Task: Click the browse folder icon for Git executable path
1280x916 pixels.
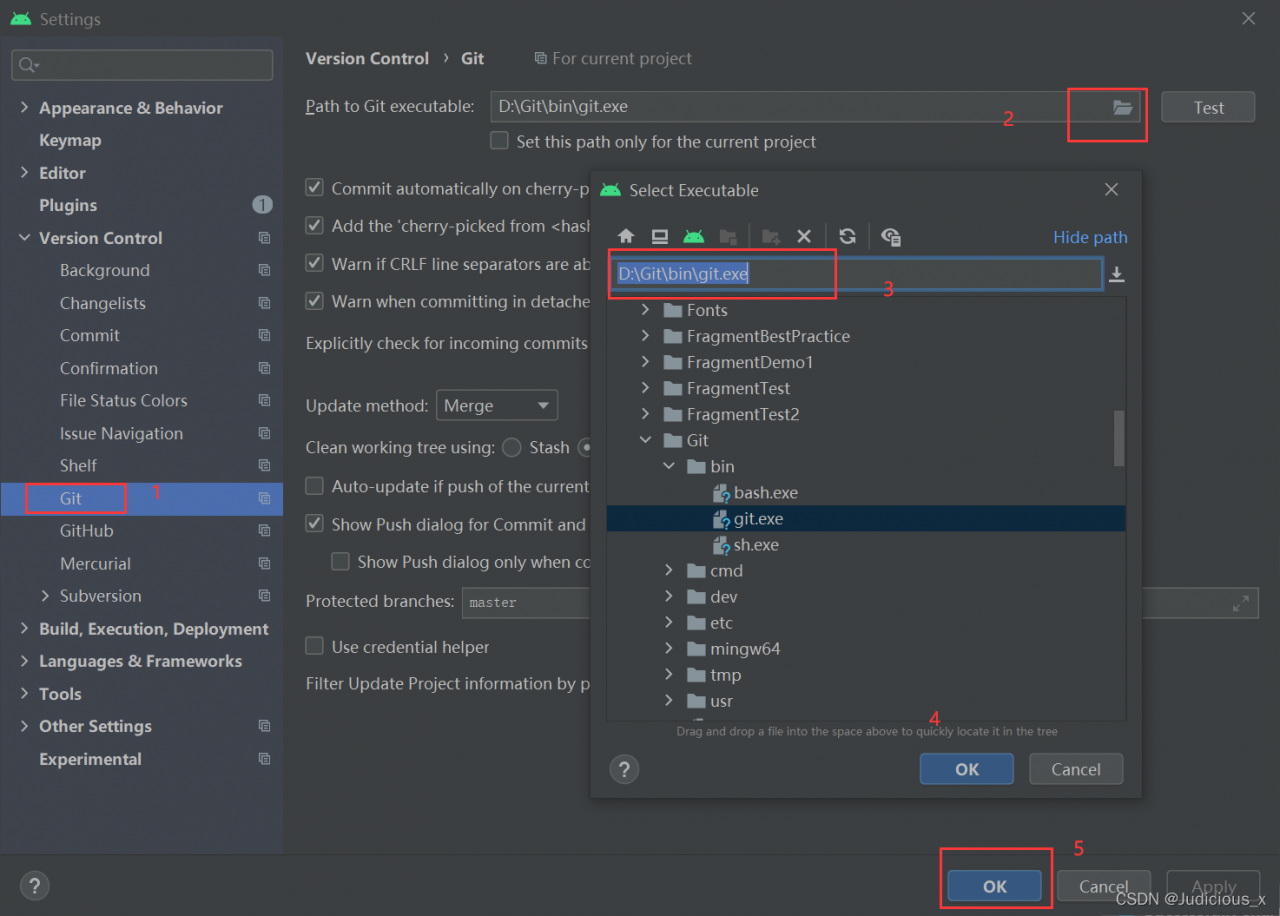Action: tap(1123, 107)
